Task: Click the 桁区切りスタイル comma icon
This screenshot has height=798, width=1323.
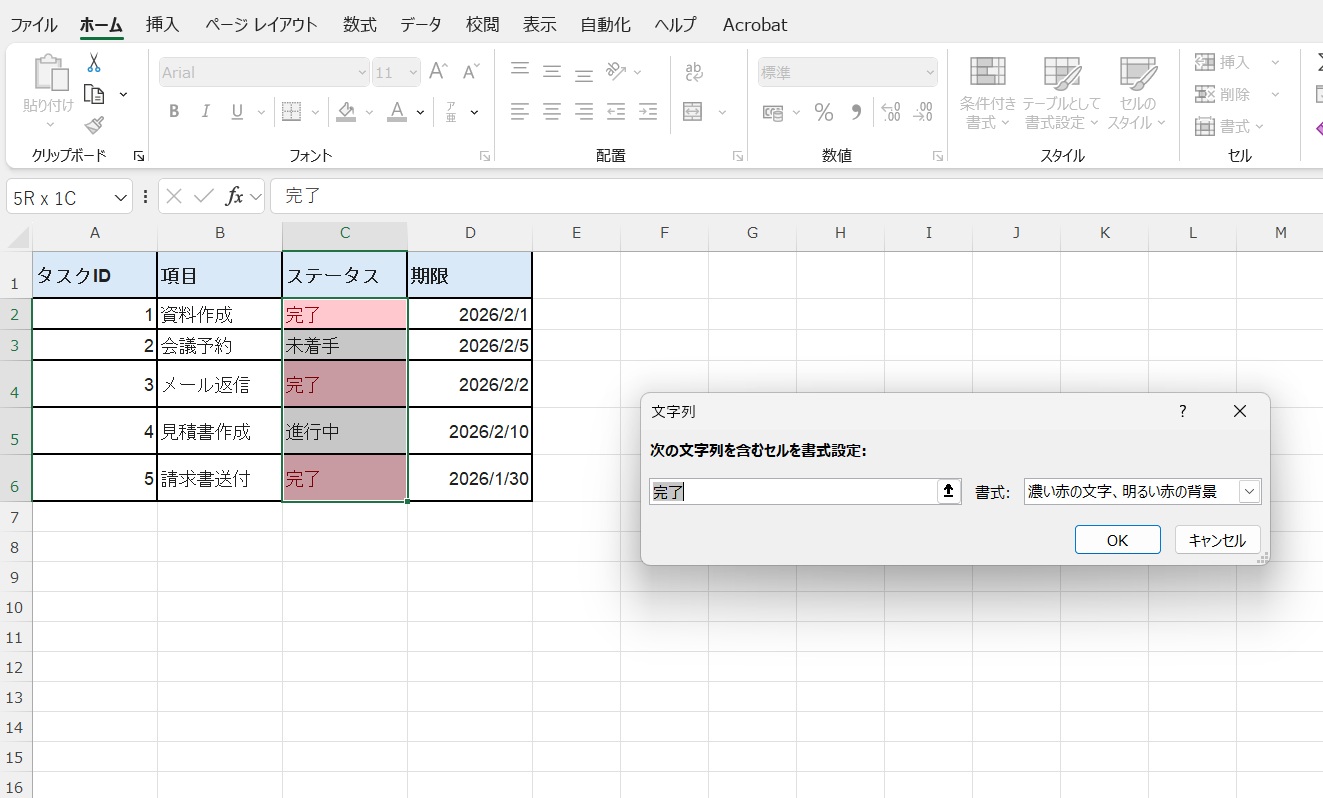Action: (856, 112)
